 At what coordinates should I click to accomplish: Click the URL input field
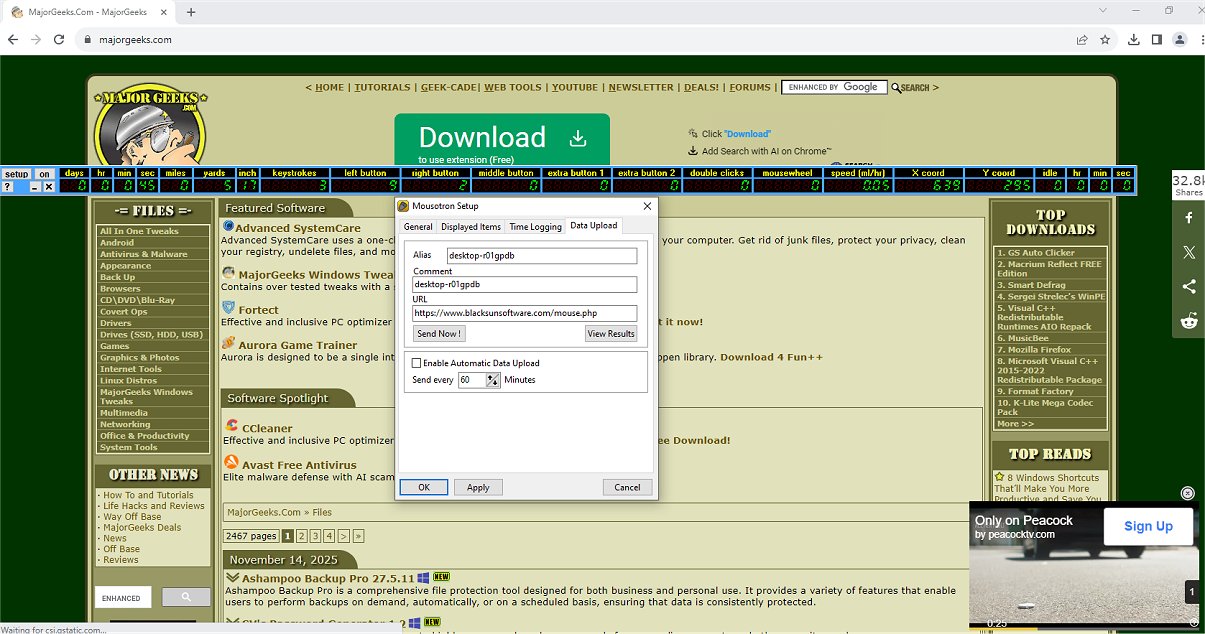[524, 313]
